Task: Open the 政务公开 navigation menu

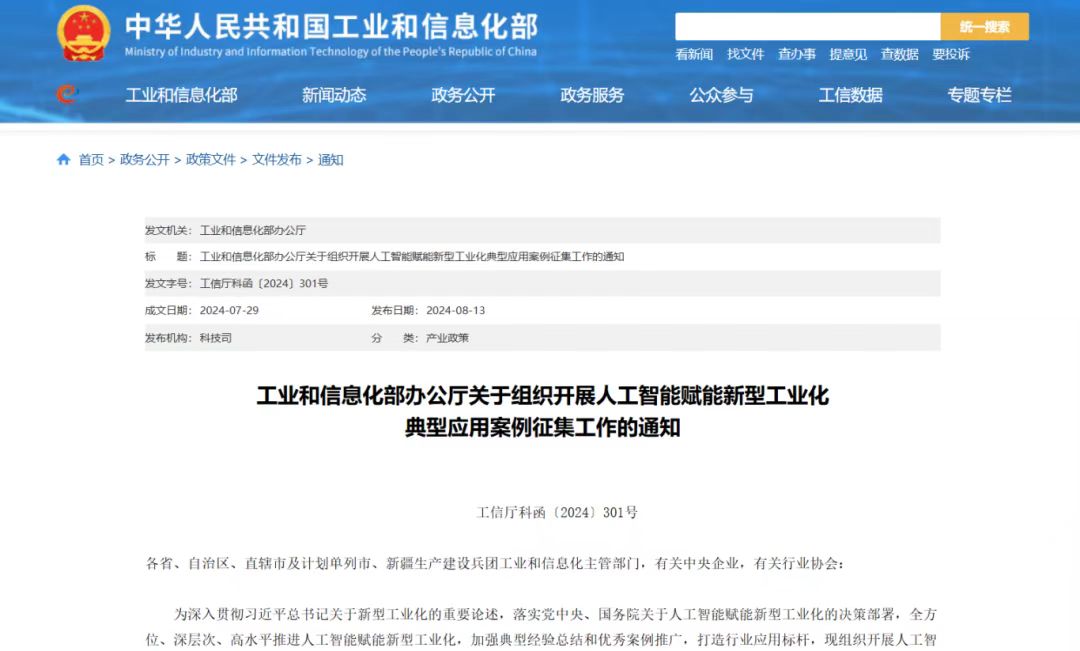Action: (x=463, y=95)
